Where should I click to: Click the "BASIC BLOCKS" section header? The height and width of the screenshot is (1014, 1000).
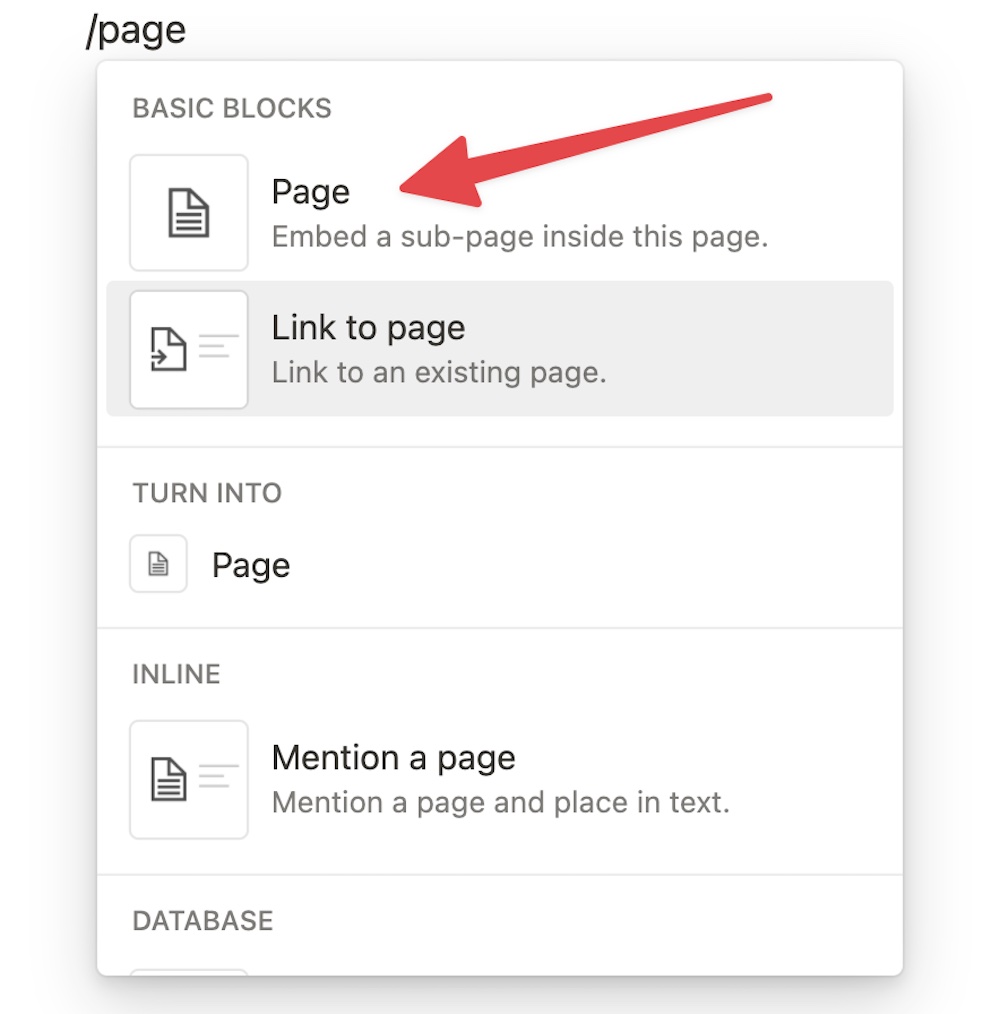(232, 109)
